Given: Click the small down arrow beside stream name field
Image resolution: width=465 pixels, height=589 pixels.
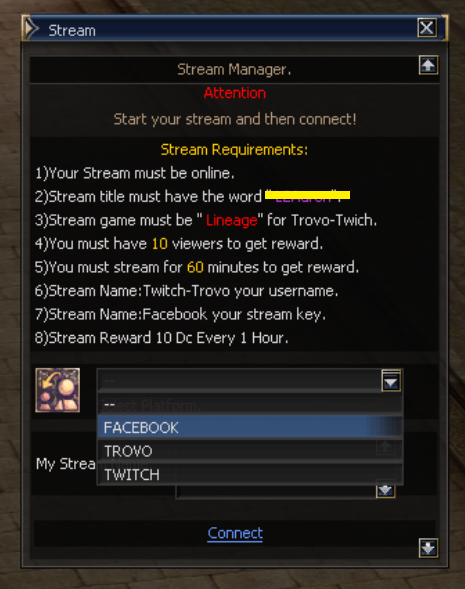Looking at the screenshot, I should tap(385, 491).
